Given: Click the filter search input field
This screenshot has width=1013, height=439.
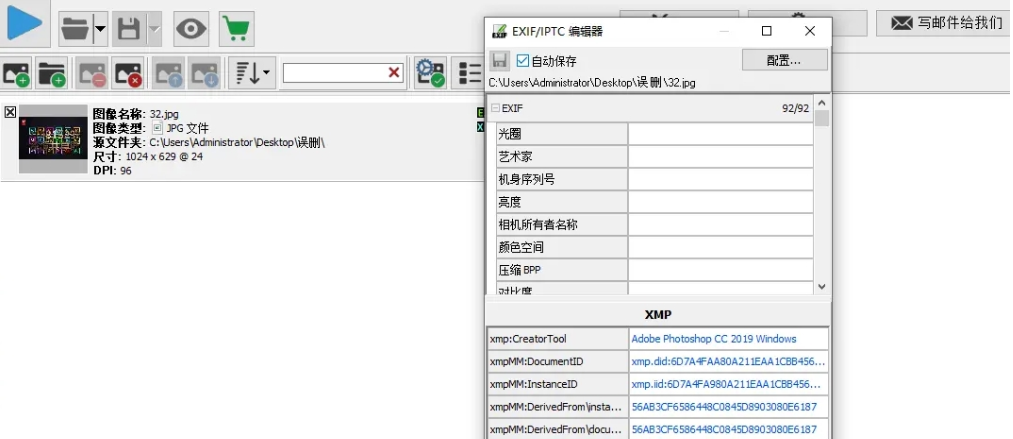Looking at the screenshot, I should click(x=334, y=73).
